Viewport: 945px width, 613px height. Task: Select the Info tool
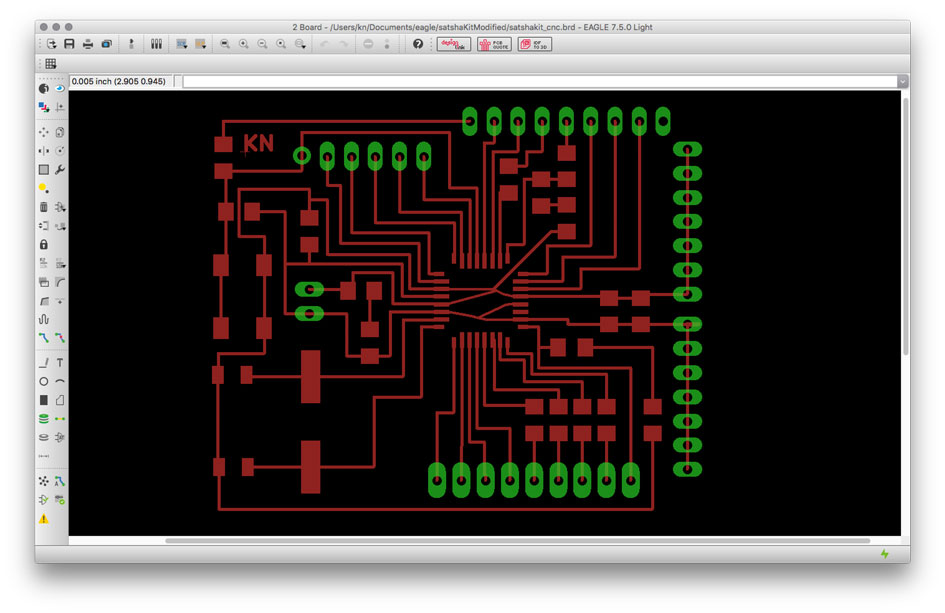(x=43, y=89)
